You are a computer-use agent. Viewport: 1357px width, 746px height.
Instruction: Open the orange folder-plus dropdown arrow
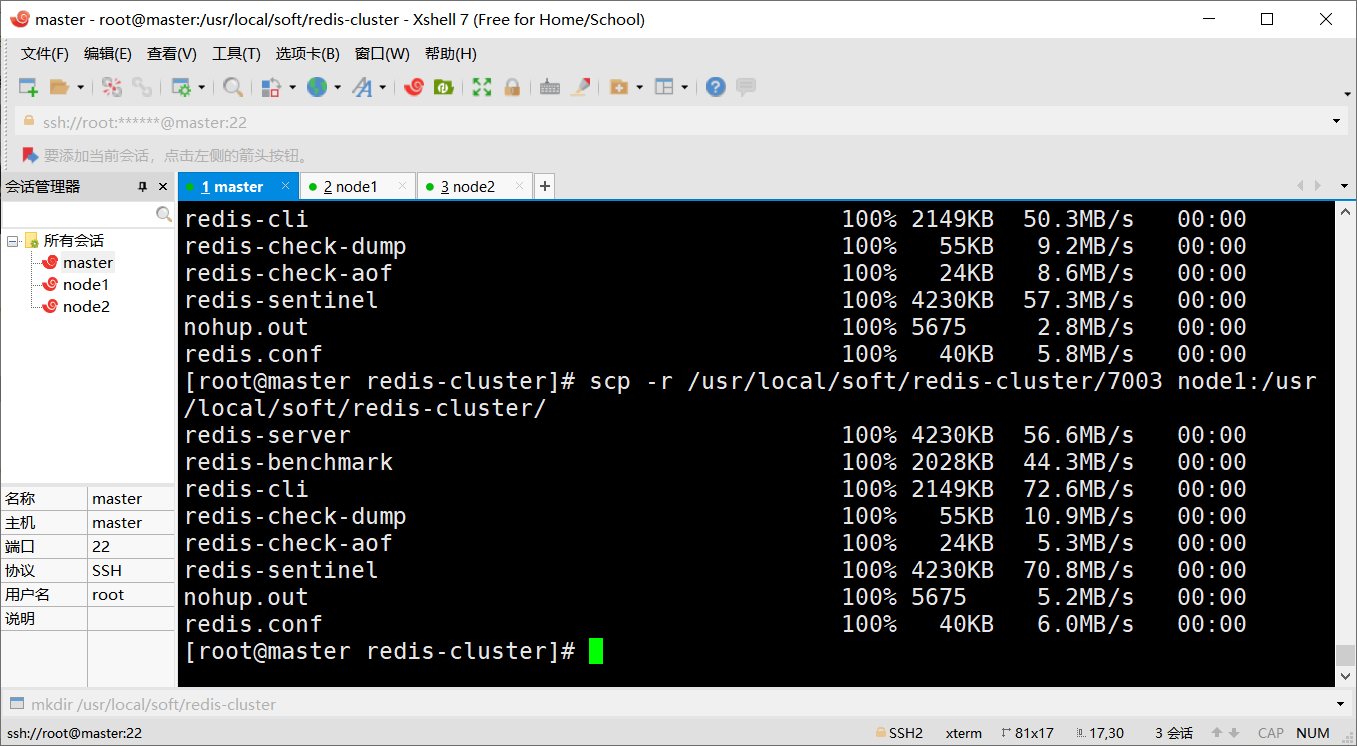coord(639,88)
